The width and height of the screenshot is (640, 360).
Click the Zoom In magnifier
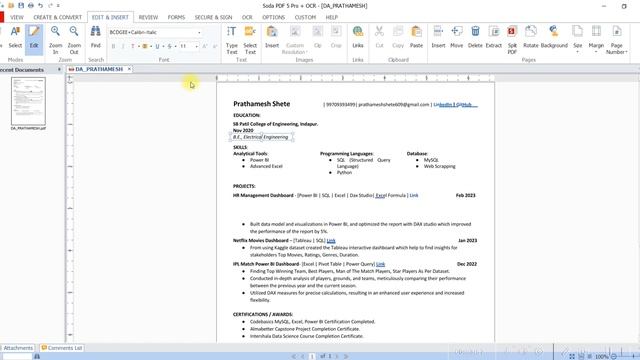56,40
